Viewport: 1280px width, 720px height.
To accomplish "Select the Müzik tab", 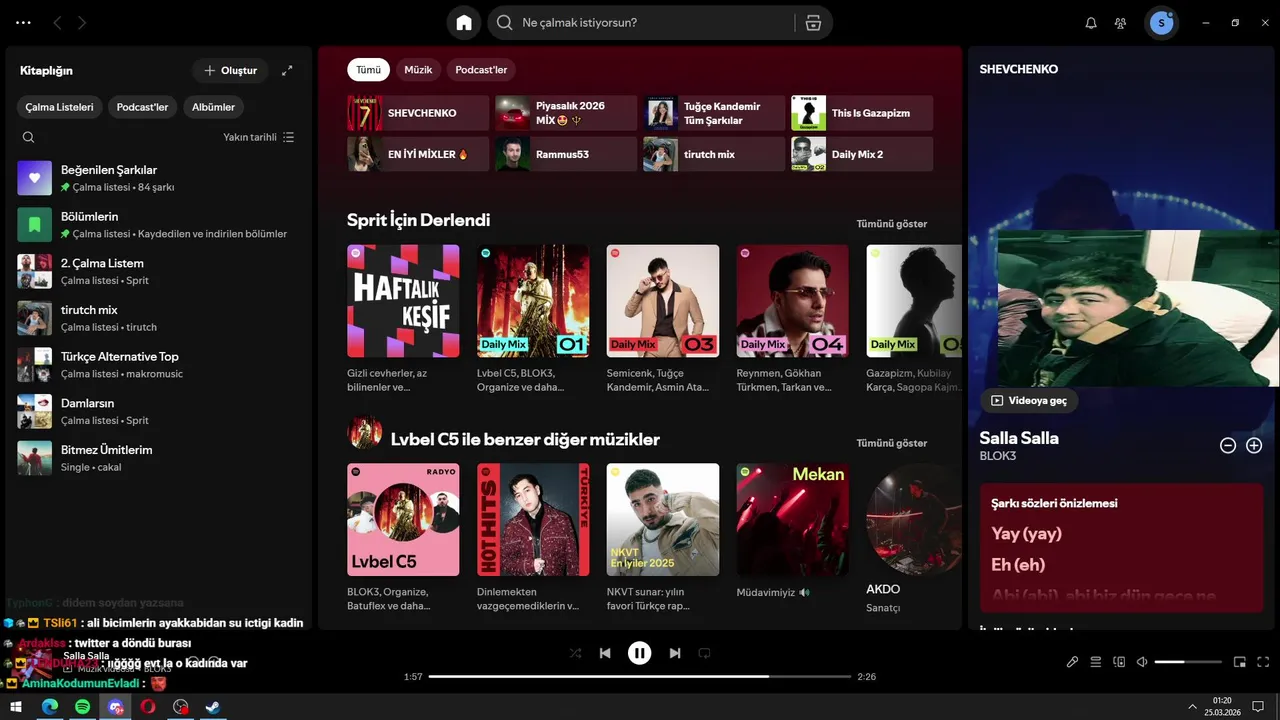I will point(418,70).
